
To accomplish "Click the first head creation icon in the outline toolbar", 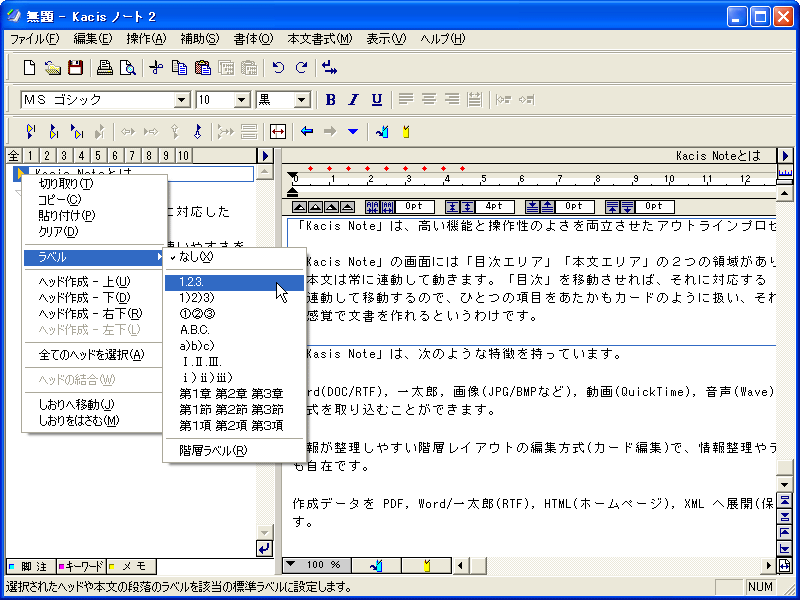I will click(x=31, y=132).
